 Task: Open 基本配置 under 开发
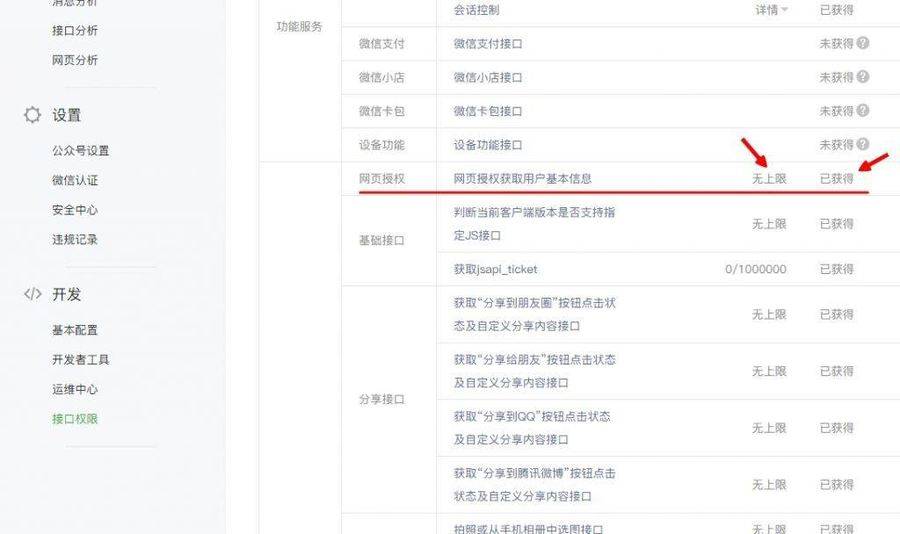(75, 330)
